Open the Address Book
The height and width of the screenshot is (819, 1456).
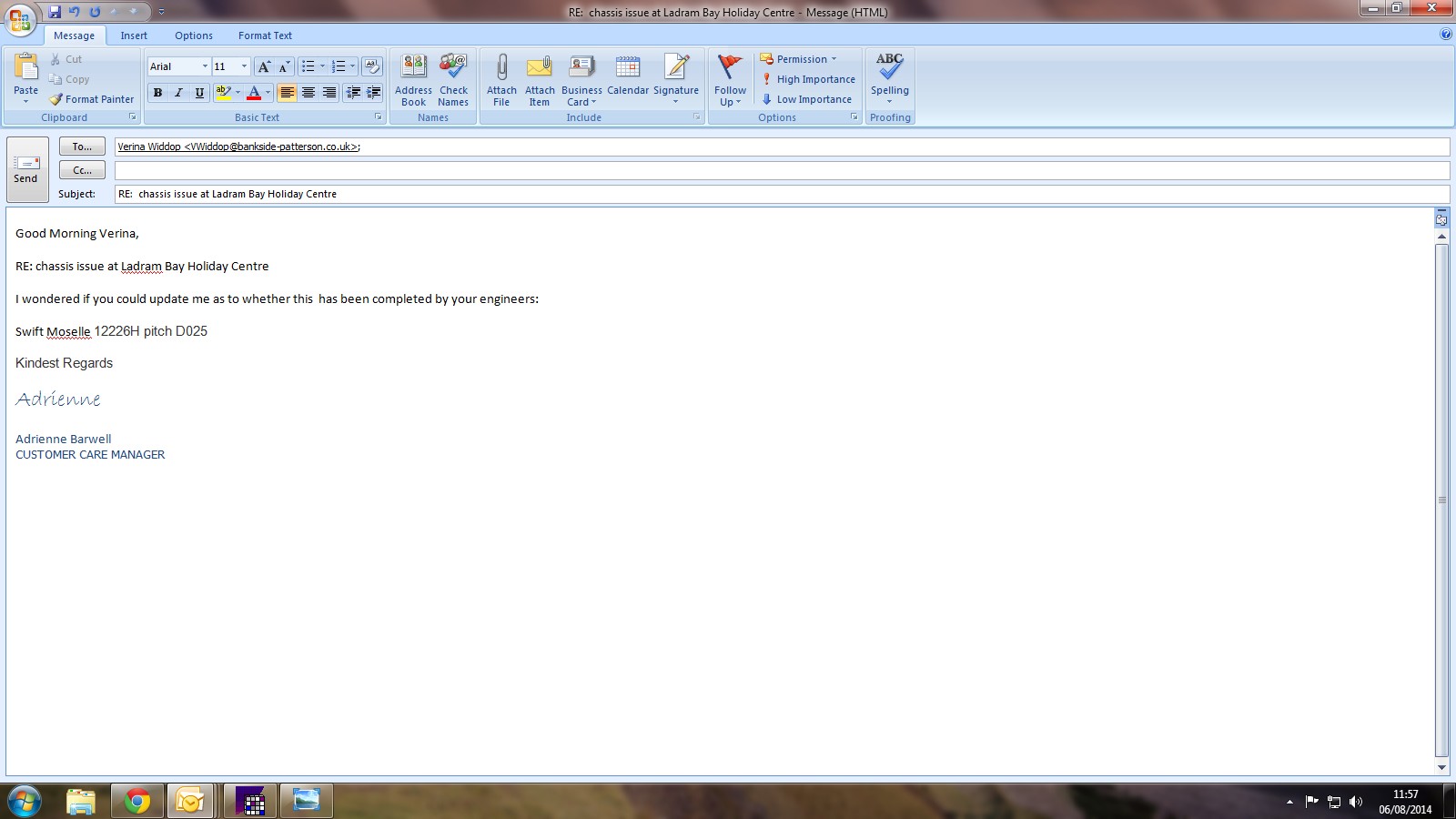click(413, 80)
